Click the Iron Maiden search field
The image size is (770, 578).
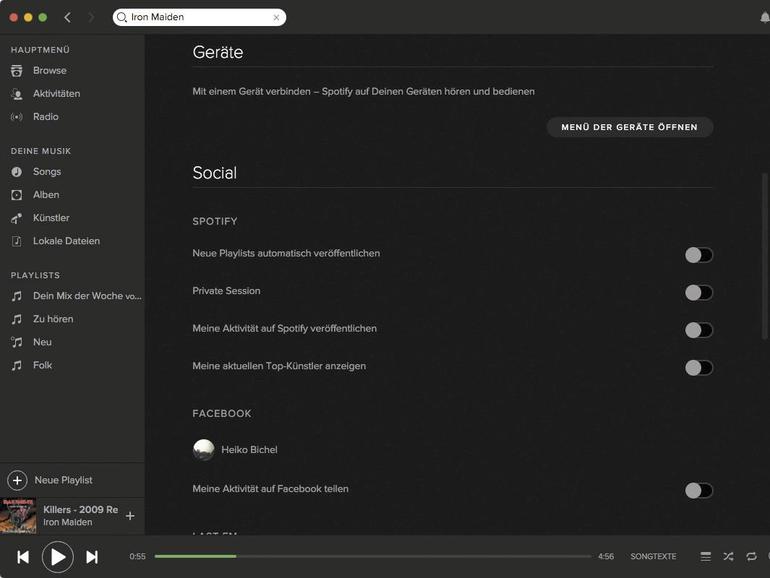pyautogui.click(x=199, y=18)
